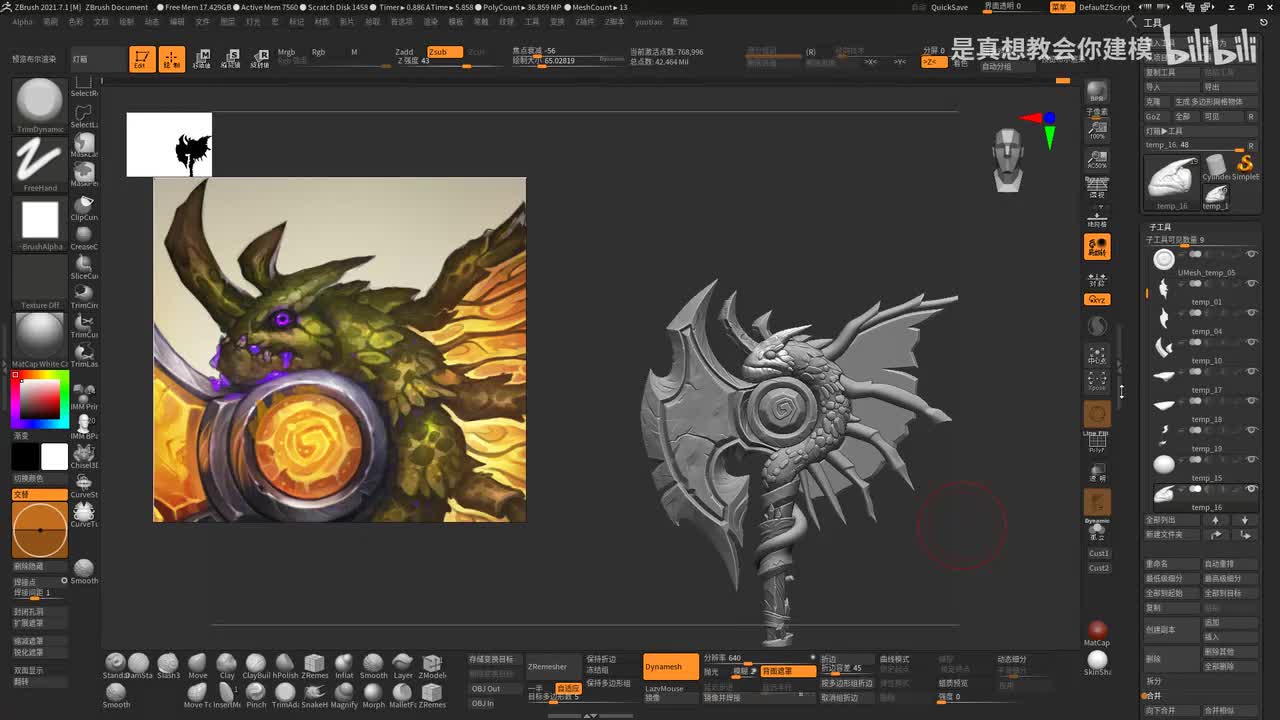Toggle visibility of temp_15 subtool
Viewport: 1280px width, 720px height.
click(x=1252, y=461)
